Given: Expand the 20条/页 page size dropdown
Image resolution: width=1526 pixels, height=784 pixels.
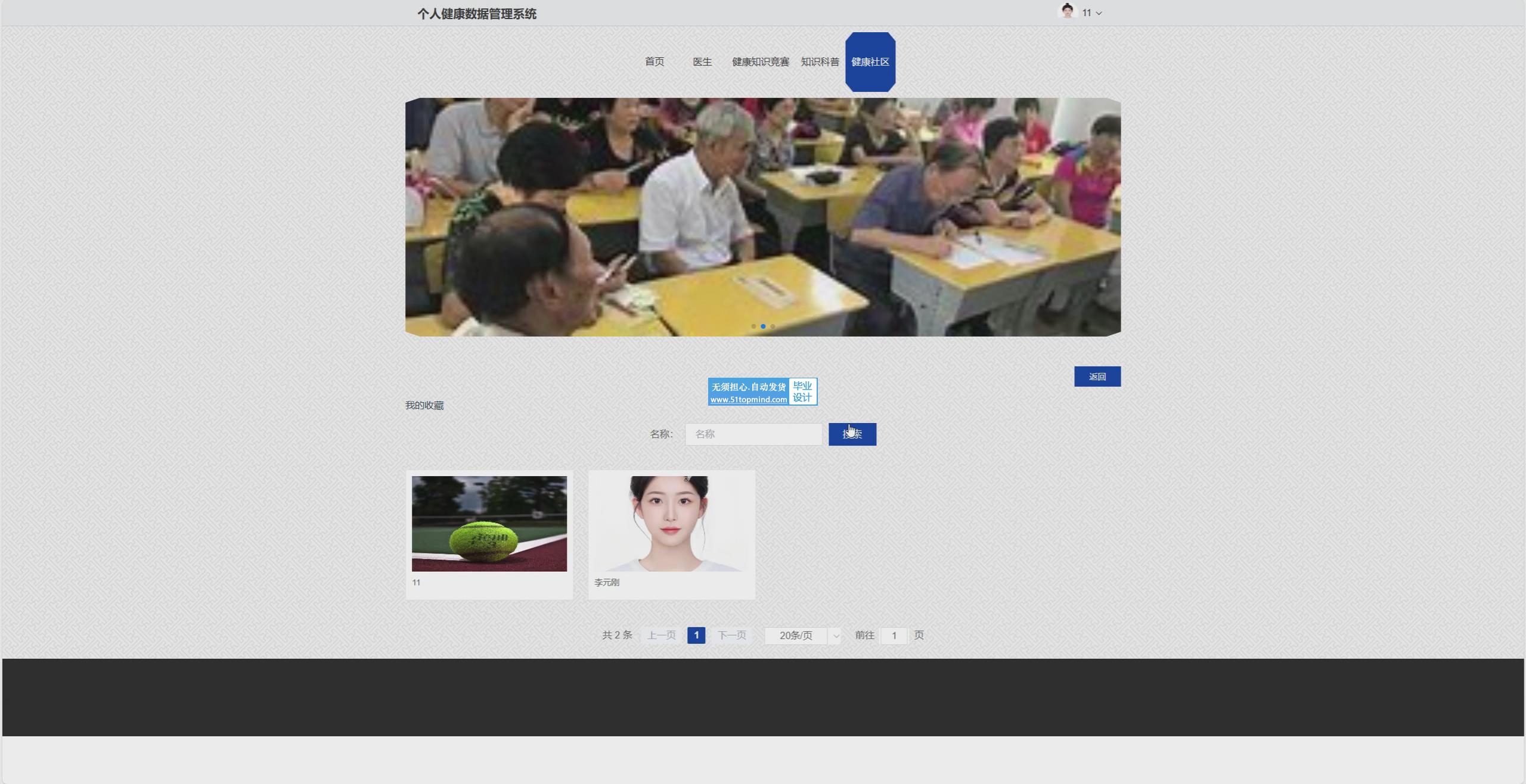Looking at the screenshot, I should pyautogui.click(x=802, y=636).
